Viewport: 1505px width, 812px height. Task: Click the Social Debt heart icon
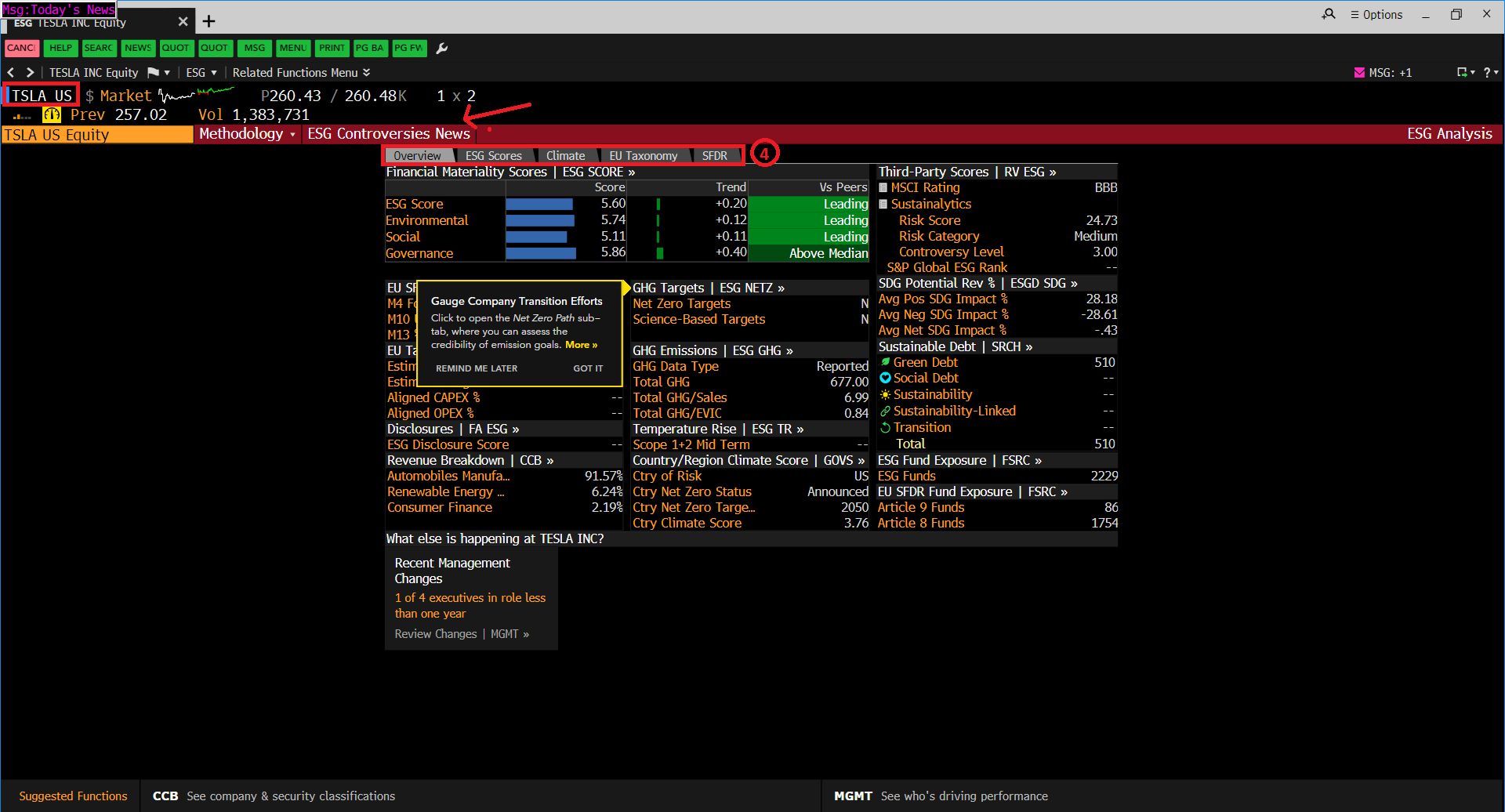click(886, 378)
